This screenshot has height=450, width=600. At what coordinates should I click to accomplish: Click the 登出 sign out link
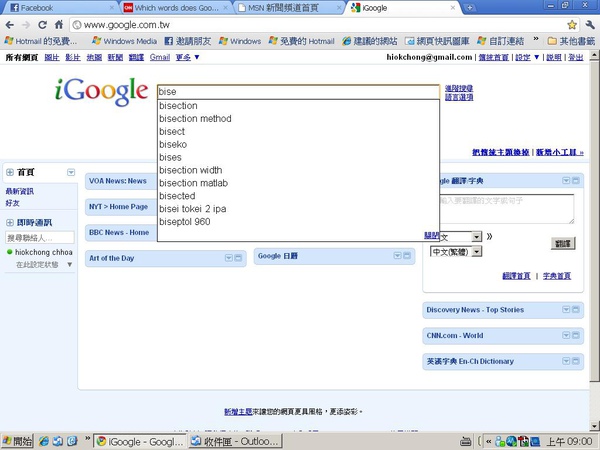click(x=576, y=57)
